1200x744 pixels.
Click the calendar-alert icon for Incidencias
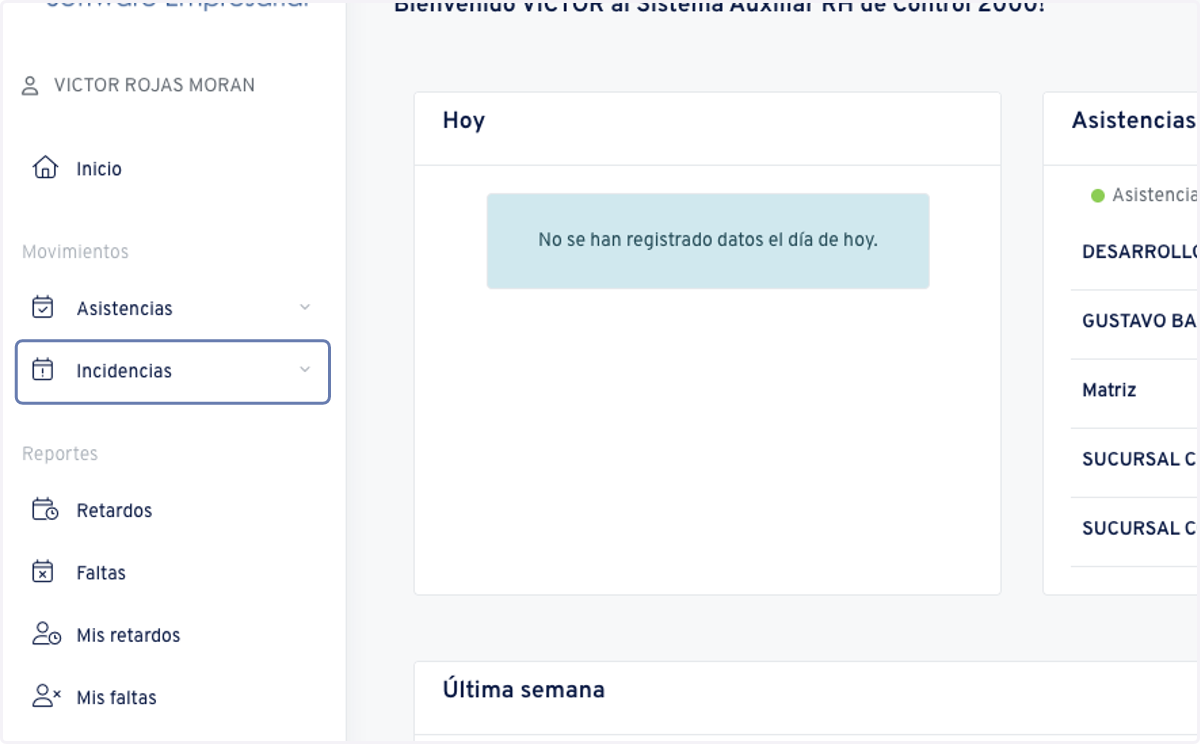[x=42, y=369]
